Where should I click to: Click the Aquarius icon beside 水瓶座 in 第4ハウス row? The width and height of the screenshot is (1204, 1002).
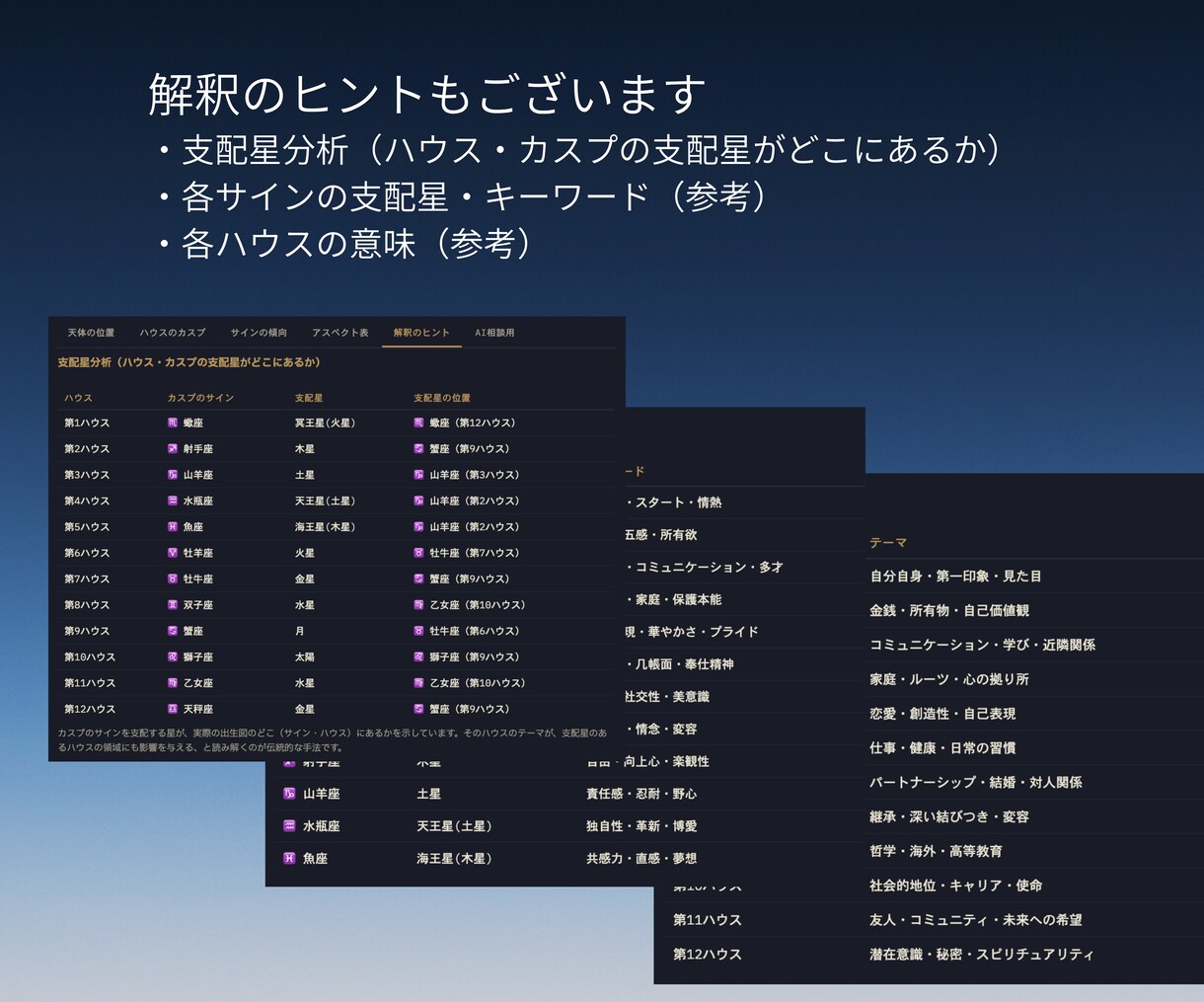(x=173, y=501)
